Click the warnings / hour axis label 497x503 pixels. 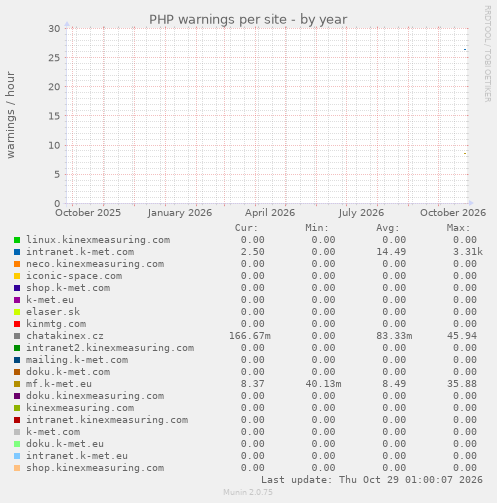[11, 115]
